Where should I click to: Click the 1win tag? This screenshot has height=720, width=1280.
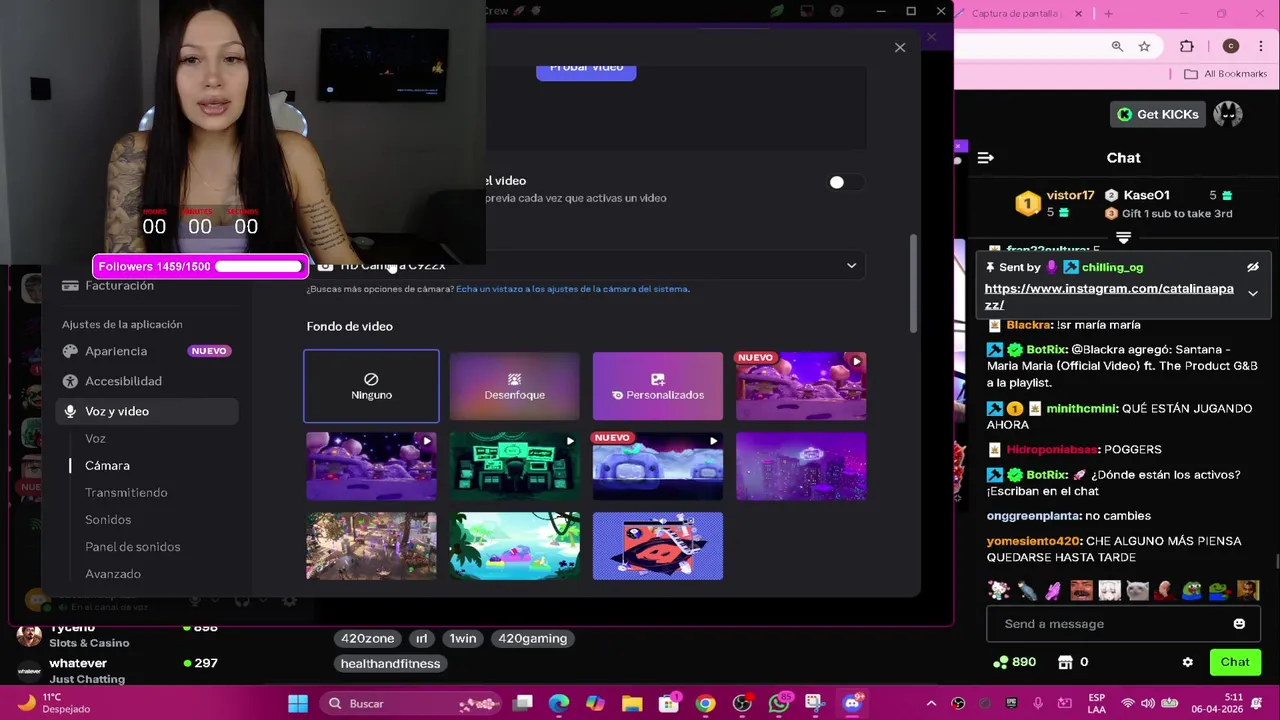[x=462, y=638]
